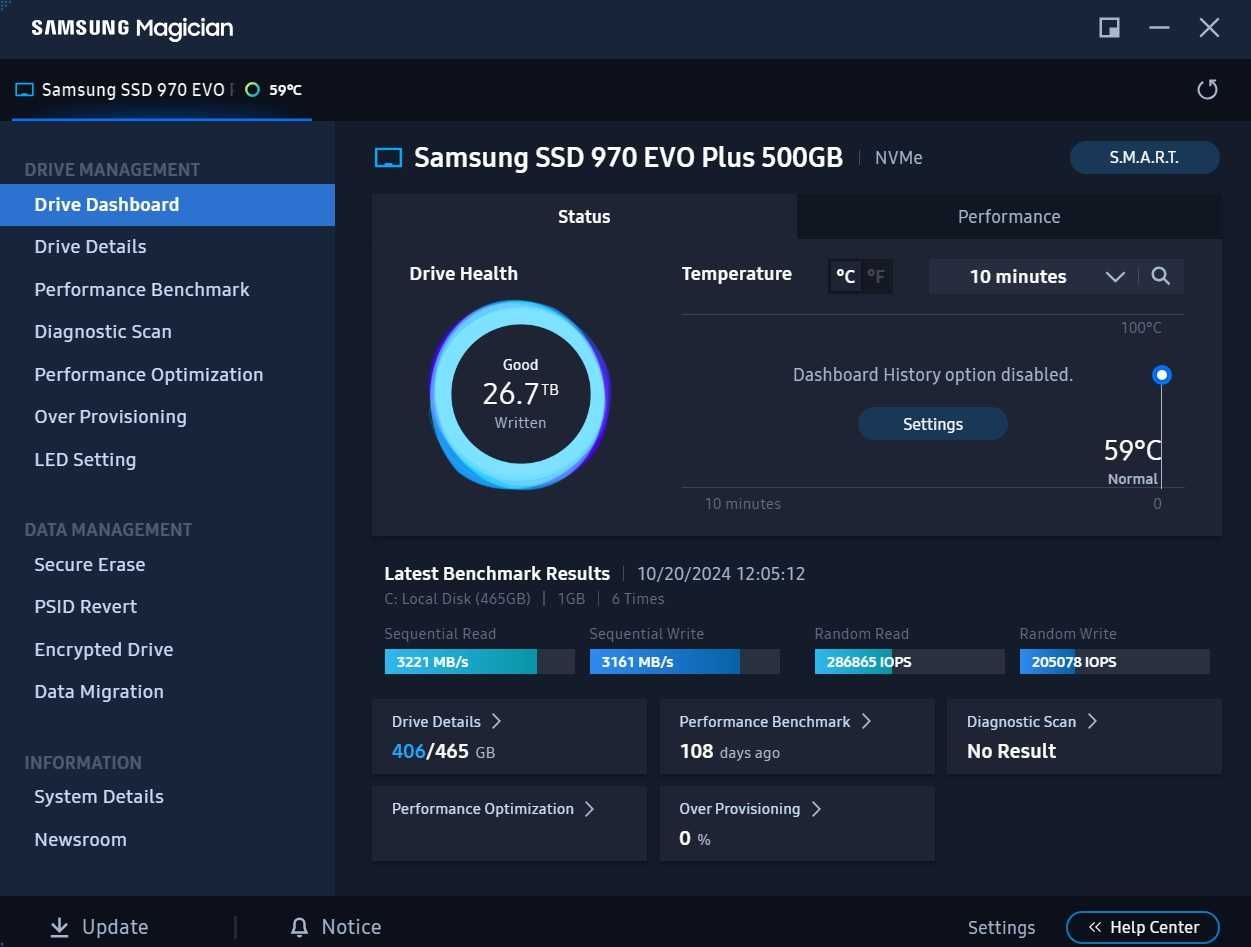1251x947 pixels.
Task: Click the Drive Health ring gauge
Action: coord(520,395)
